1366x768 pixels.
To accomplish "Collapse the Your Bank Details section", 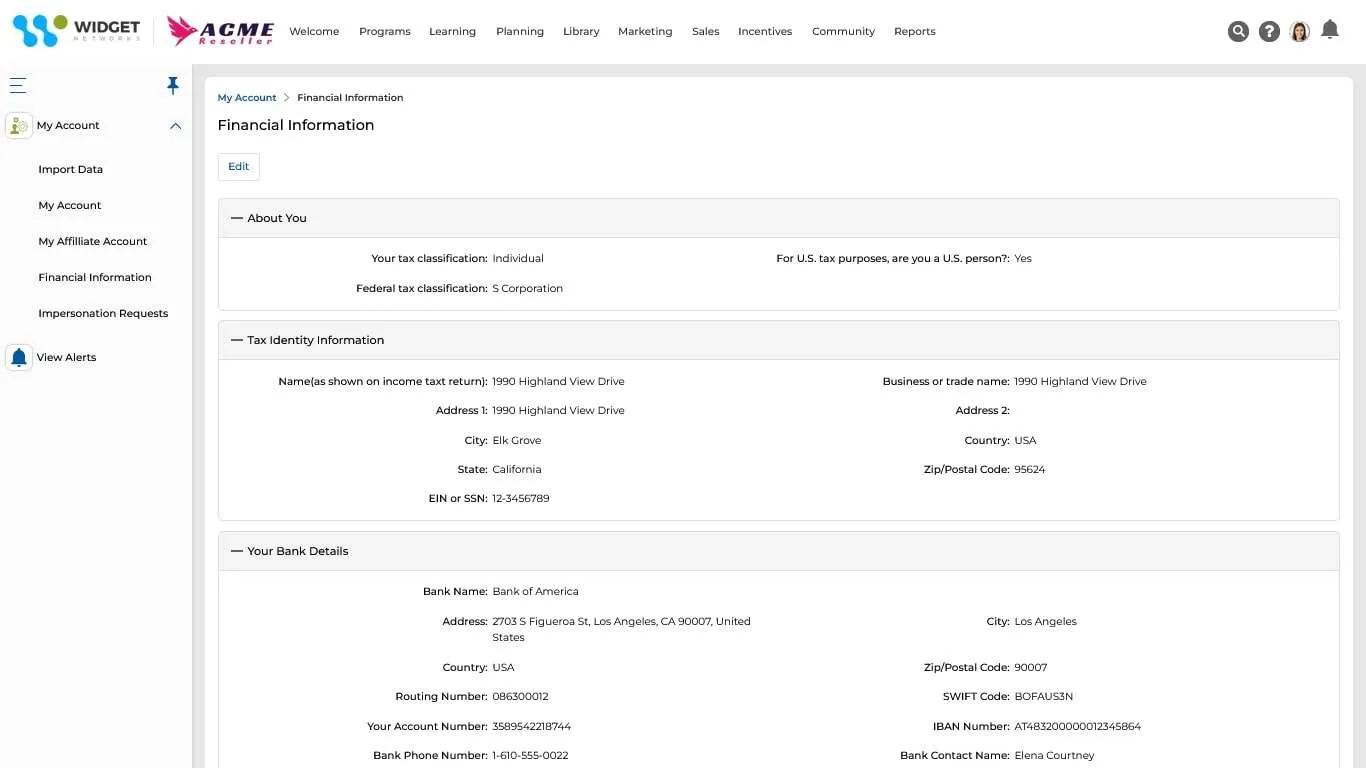I will 237,551.
